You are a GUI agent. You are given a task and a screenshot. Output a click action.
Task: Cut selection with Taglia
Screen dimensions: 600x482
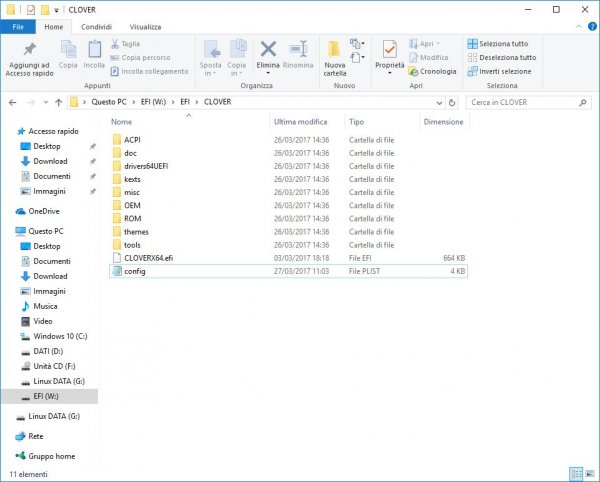(125, 44)
